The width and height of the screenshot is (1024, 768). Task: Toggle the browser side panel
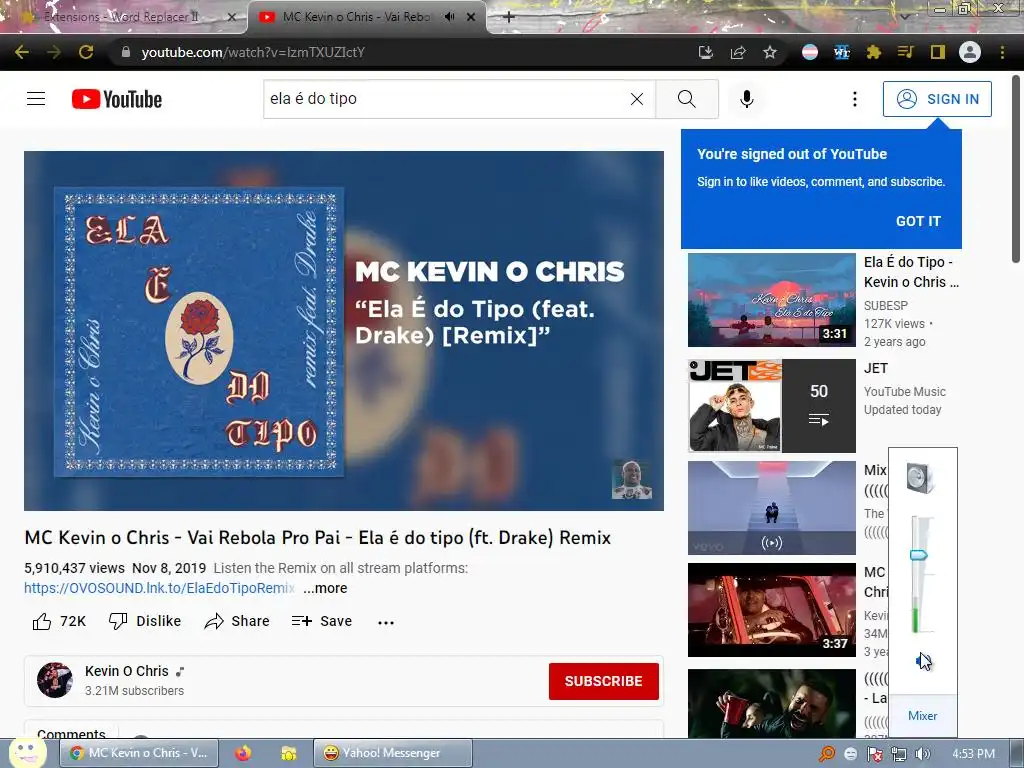click(938, 52)
